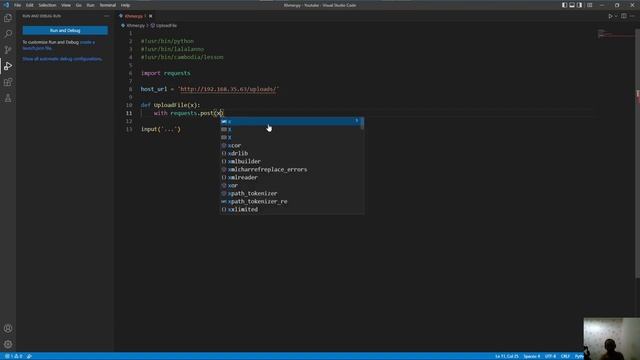Viewport: 640px width, 360px height.
Task: Open the Terminal menu
Action: click(108, 5)
